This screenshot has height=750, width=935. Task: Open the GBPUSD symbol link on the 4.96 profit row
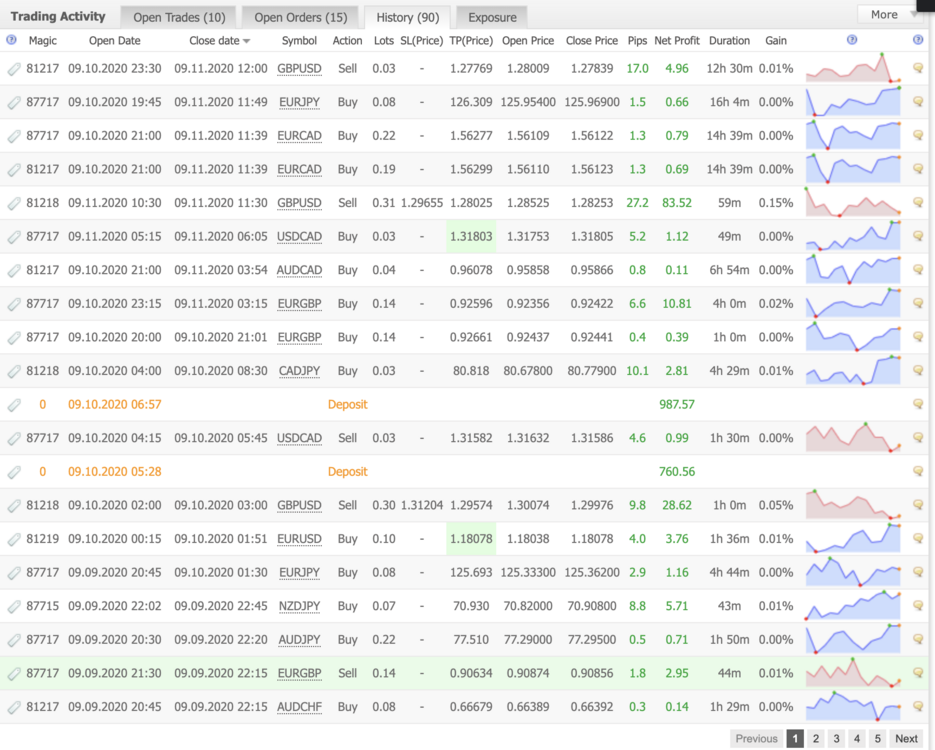299,69
